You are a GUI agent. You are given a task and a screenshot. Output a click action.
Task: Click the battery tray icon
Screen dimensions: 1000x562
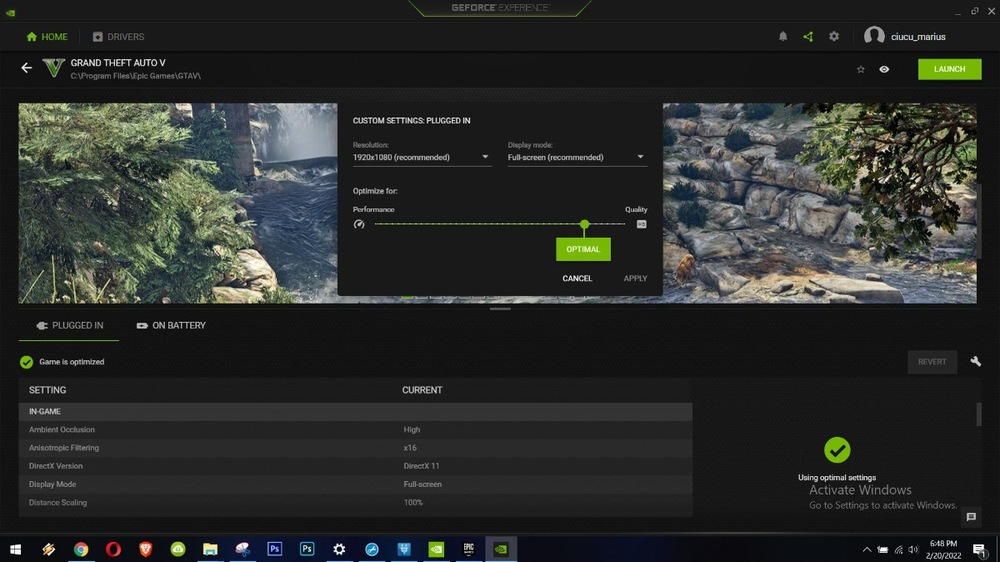(x=883, y=549)
